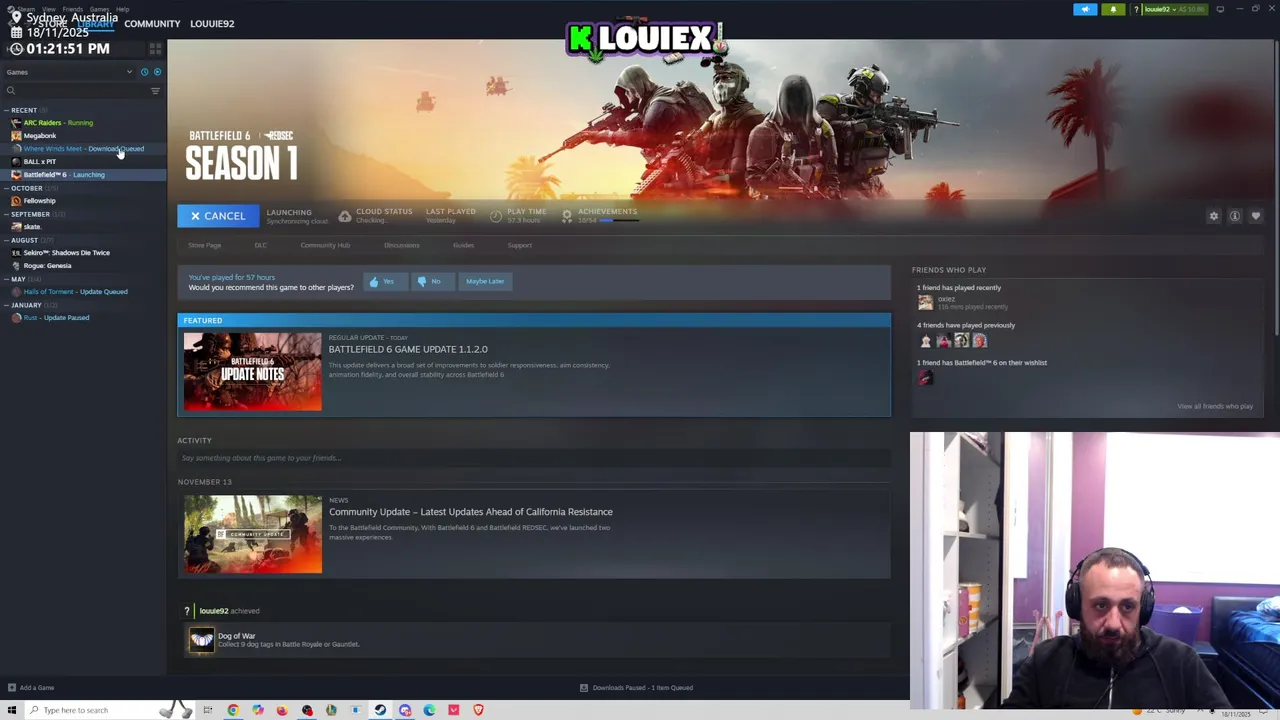Select Where Winds Meet in library

(83, 149)
